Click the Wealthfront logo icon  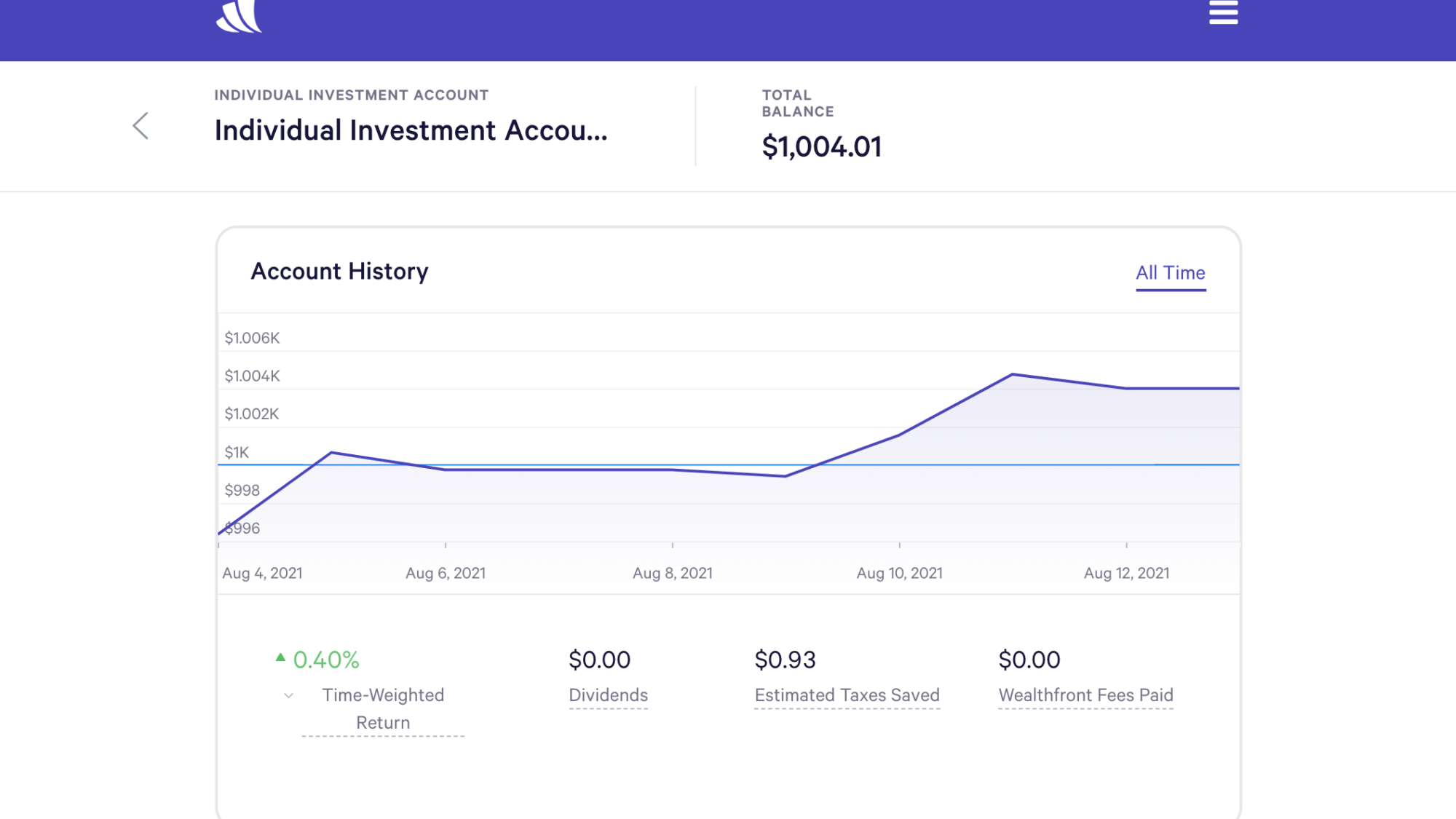pos(239,16)
